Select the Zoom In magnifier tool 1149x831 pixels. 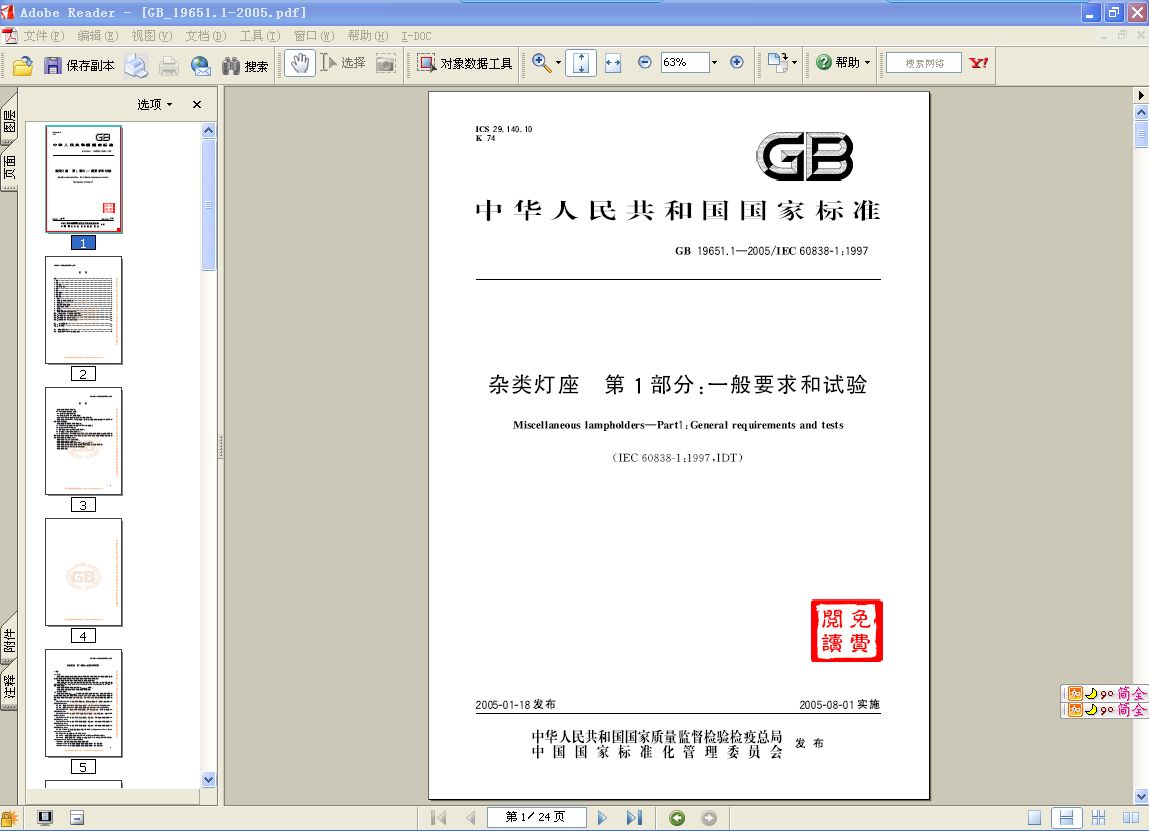click(x=542, y=63)
